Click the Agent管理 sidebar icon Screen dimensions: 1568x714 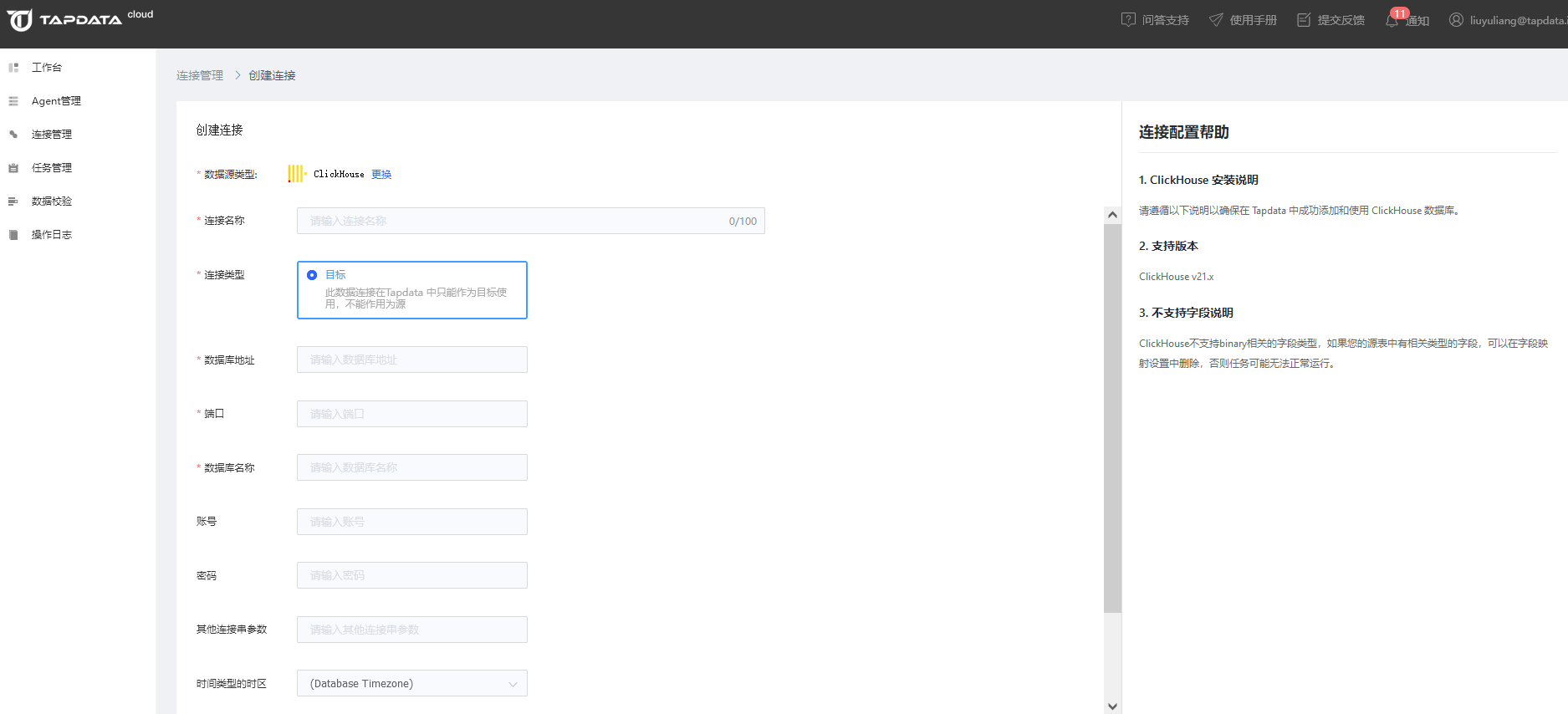[x=13, y=100]
